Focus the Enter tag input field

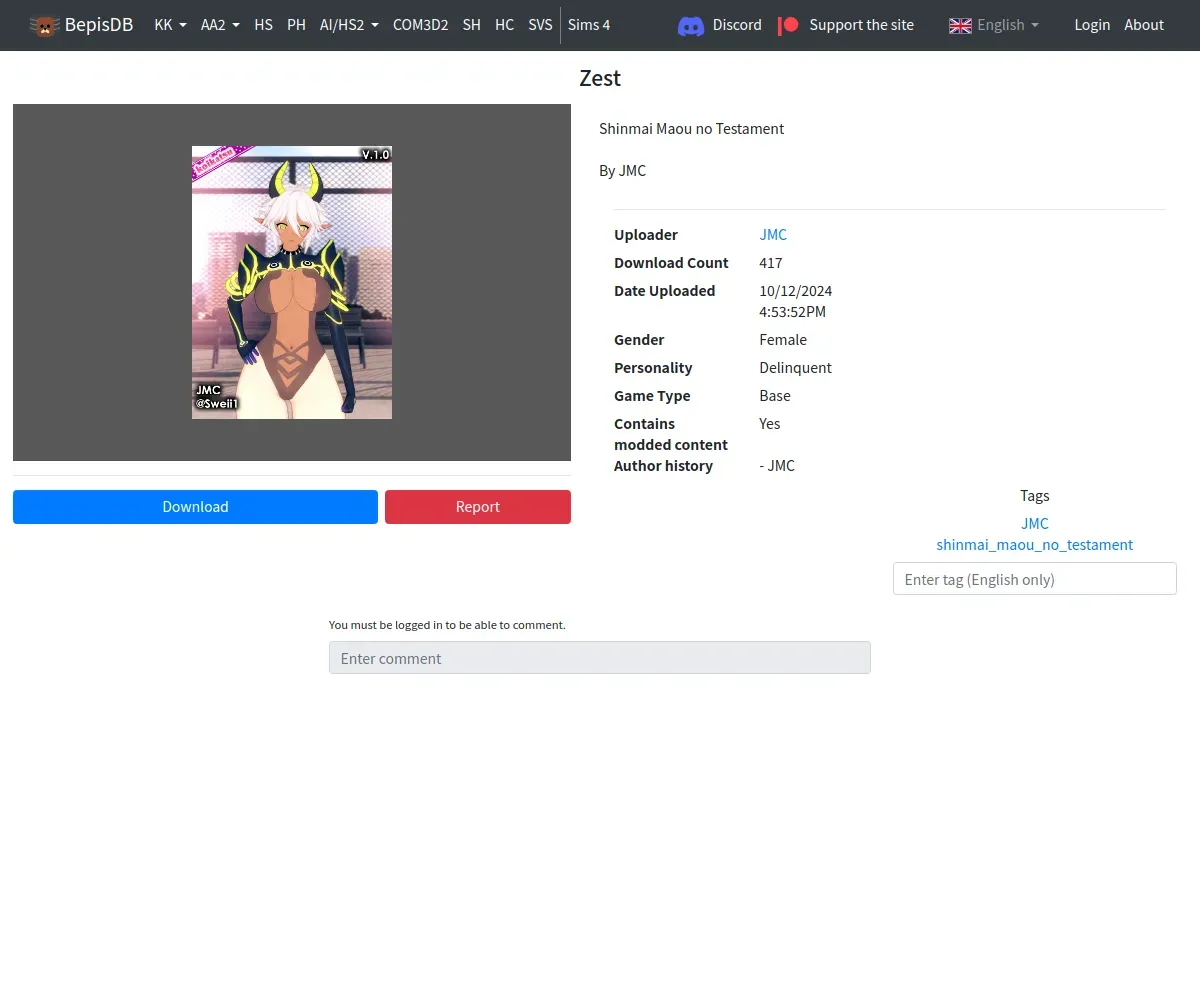[x=1035, y=579]
